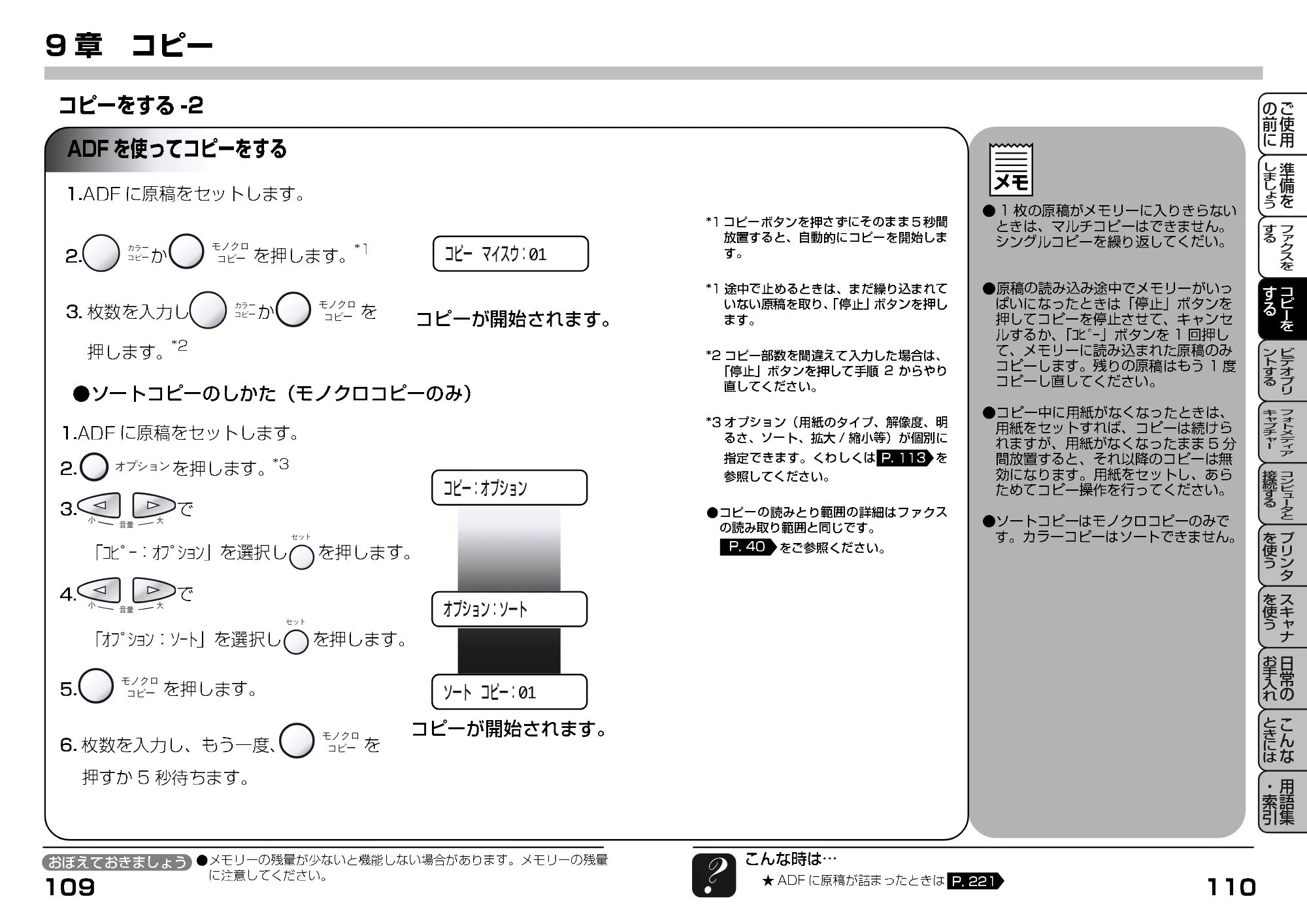Click the question mark help icon
Viewport: 1307px width, 924px height.
pyautogui.click(x=714, y=874)
